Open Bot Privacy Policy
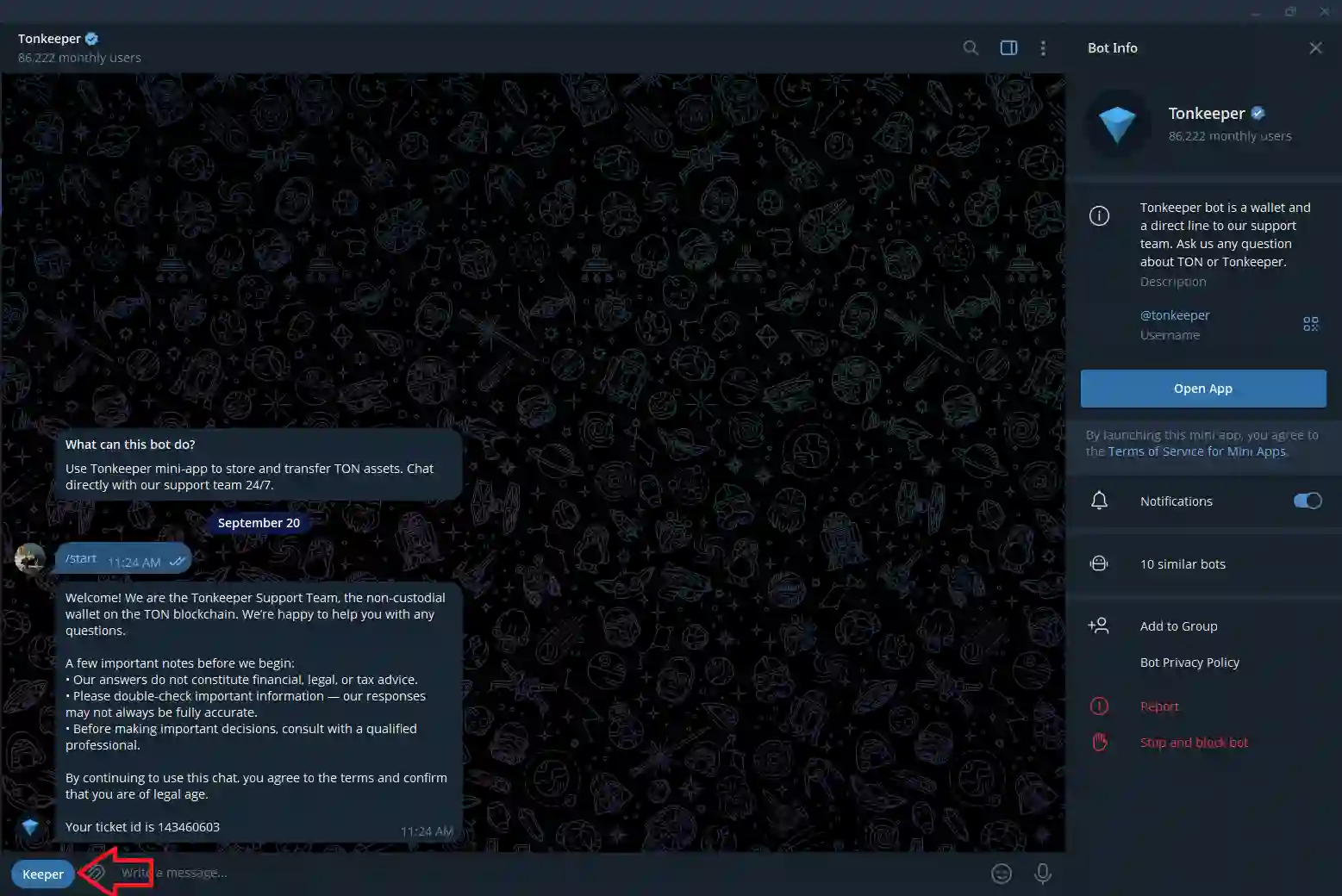Viewport: 1342px width, 896px height. [1189, 663]
